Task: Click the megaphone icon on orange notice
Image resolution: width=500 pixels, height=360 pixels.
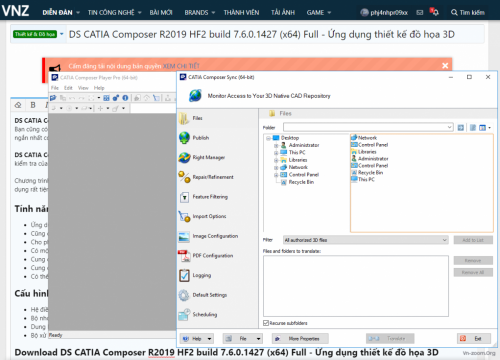Action: pyautogui.click(x=55, y=68)
